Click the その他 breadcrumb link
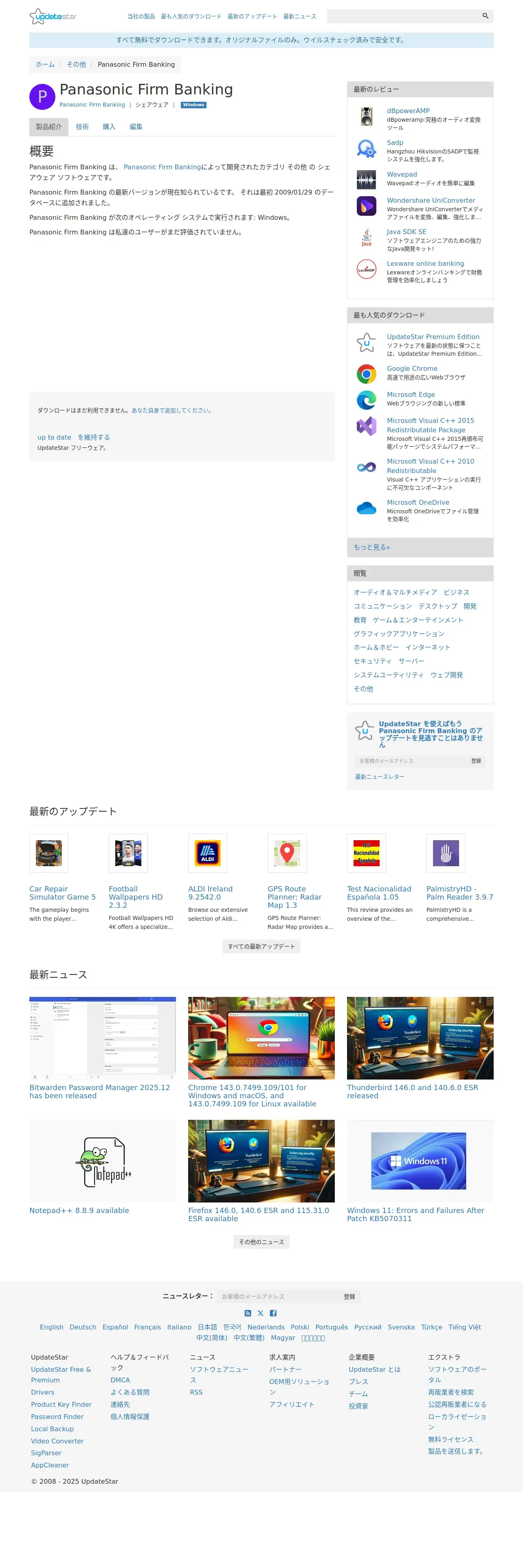 pyautogui.click(x=76, y=65)
